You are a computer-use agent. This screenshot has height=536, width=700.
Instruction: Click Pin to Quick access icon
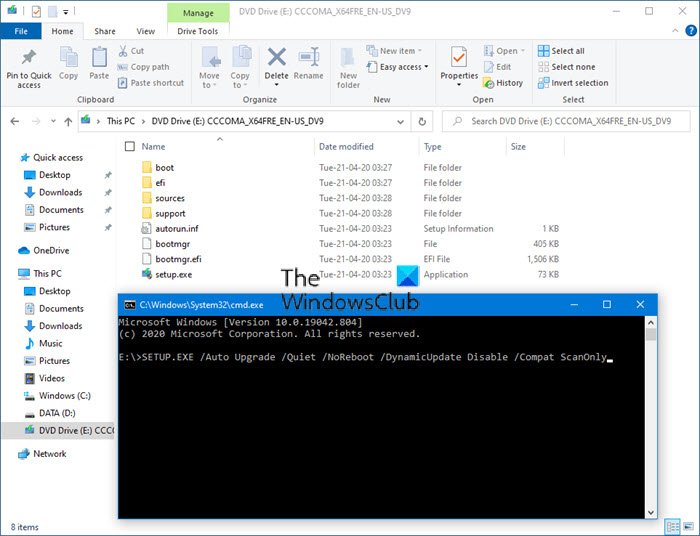(x=29, y=58)
